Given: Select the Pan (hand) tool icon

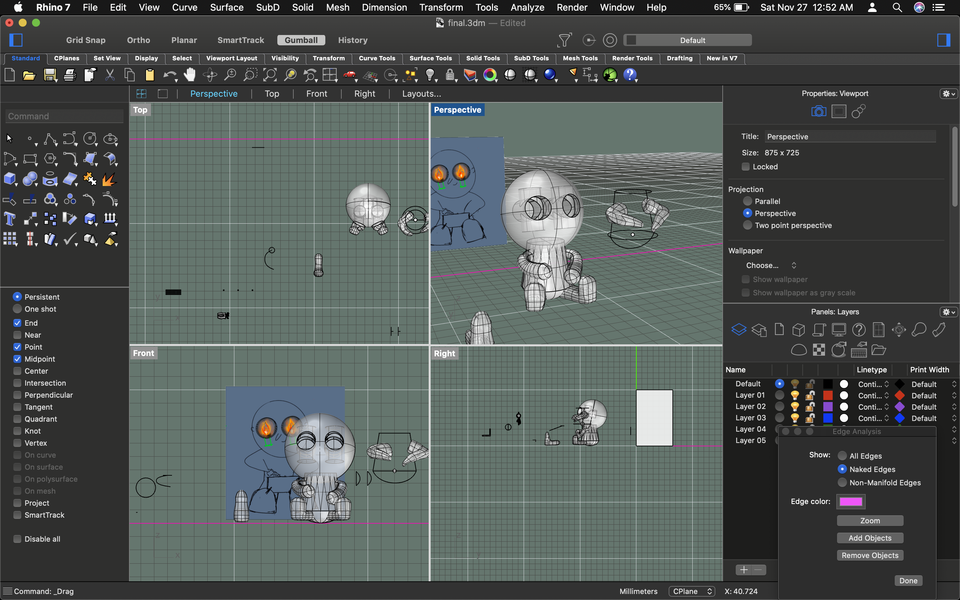Looking at the screenshot, I should [190, 75].
